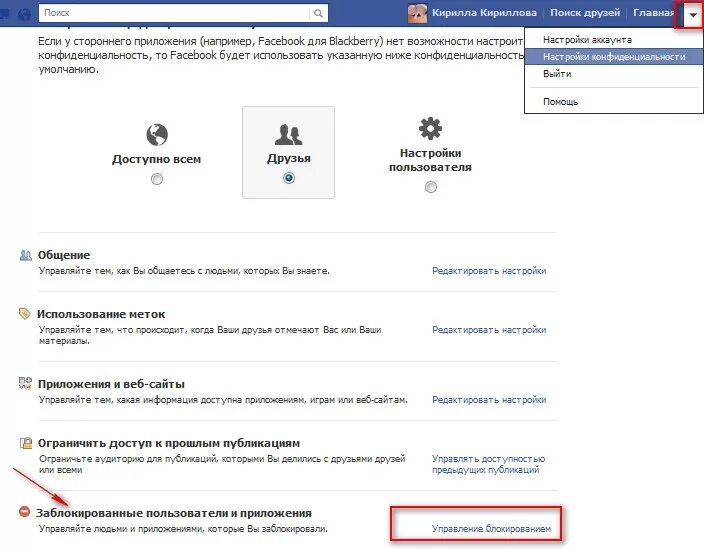Click the Заблокированные пользователи и приложения heading

pos(174,513)
